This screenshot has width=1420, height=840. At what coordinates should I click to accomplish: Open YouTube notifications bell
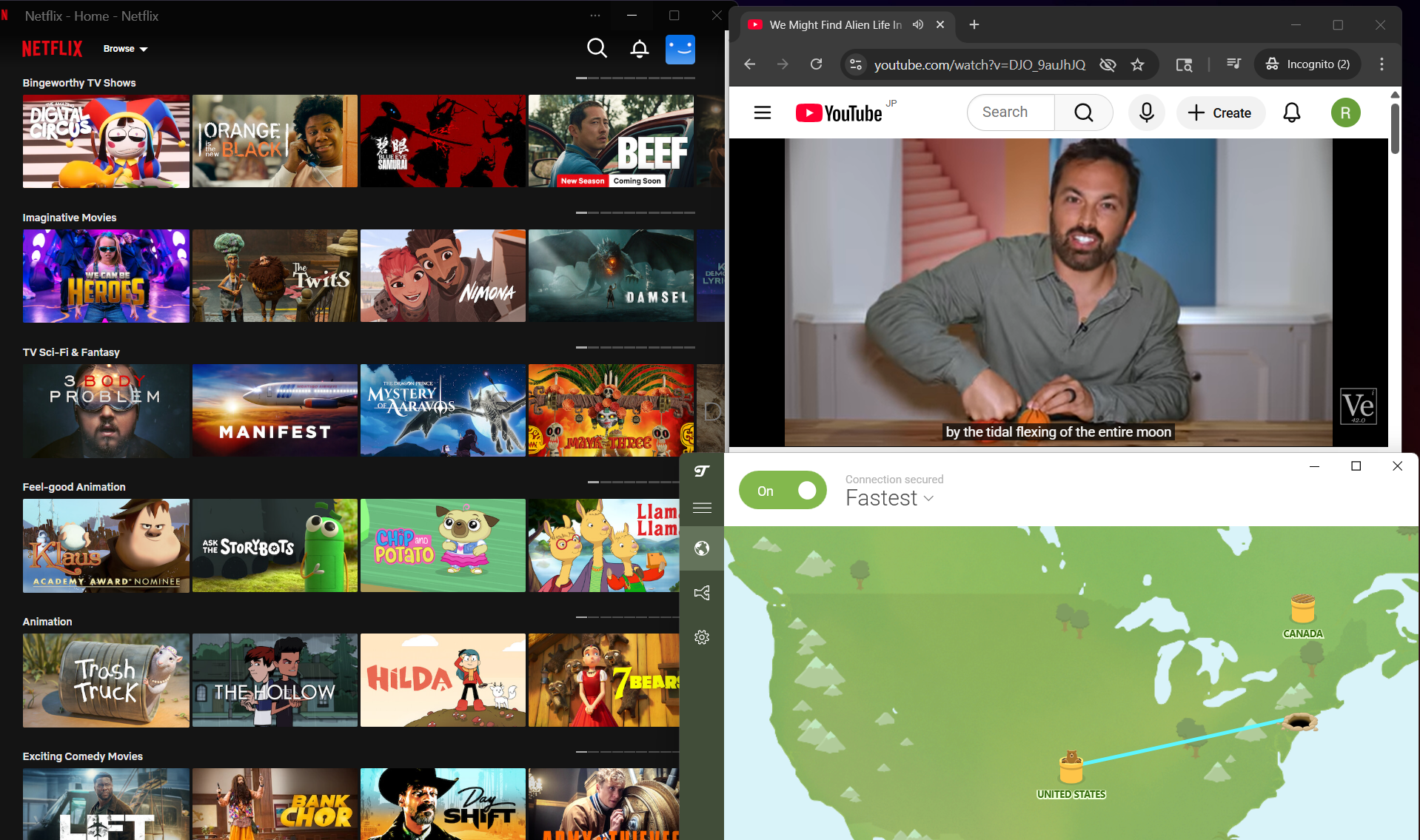coord(1292,112)
